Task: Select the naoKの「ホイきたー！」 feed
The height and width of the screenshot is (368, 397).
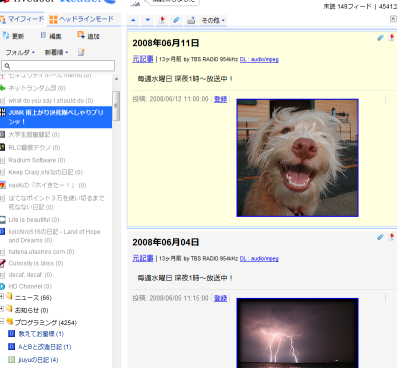Action: (47, 185)
